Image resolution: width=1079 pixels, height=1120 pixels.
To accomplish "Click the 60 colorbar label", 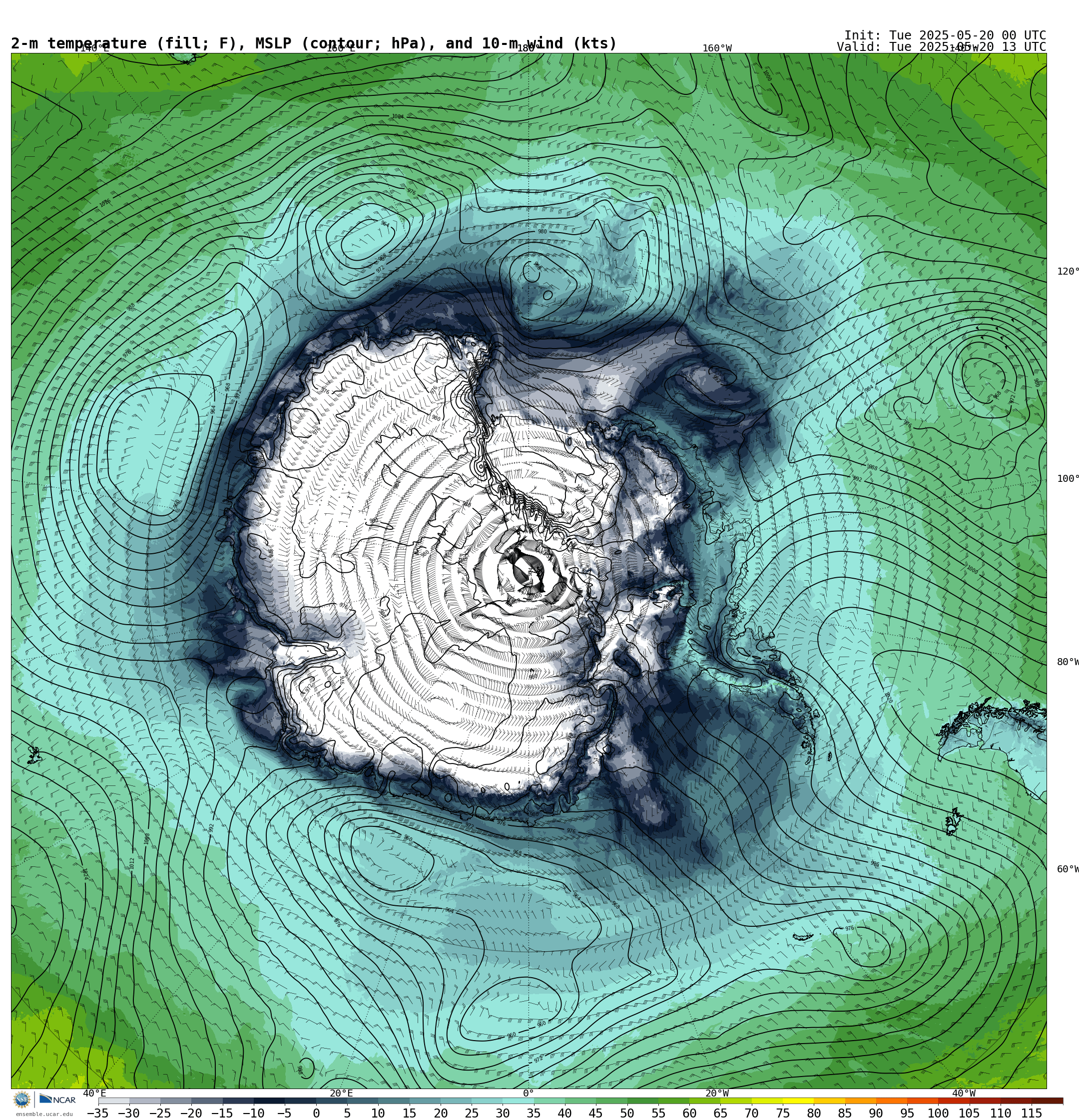I will point(689,1113).
